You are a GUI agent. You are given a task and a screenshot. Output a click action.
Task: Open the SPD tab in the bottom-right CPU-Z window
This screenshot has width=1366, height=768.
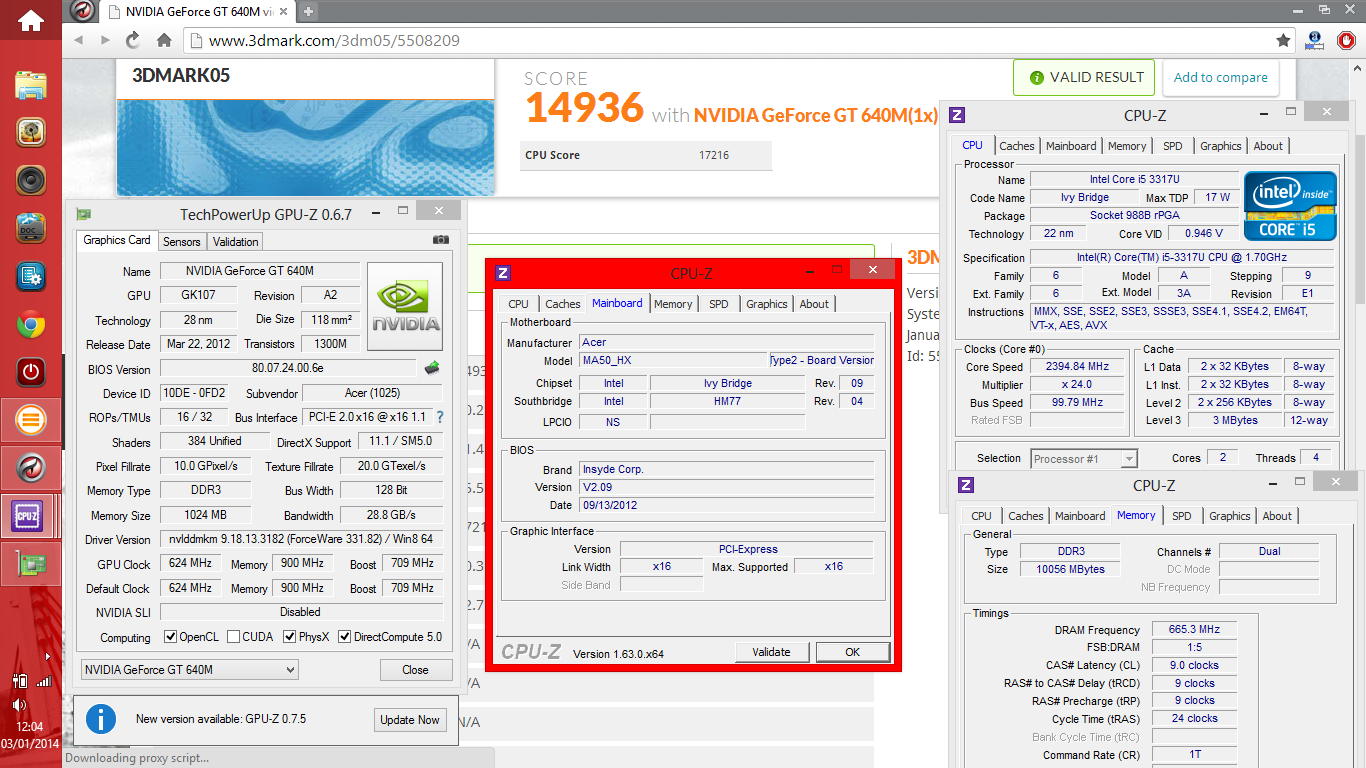[1182, 516]
